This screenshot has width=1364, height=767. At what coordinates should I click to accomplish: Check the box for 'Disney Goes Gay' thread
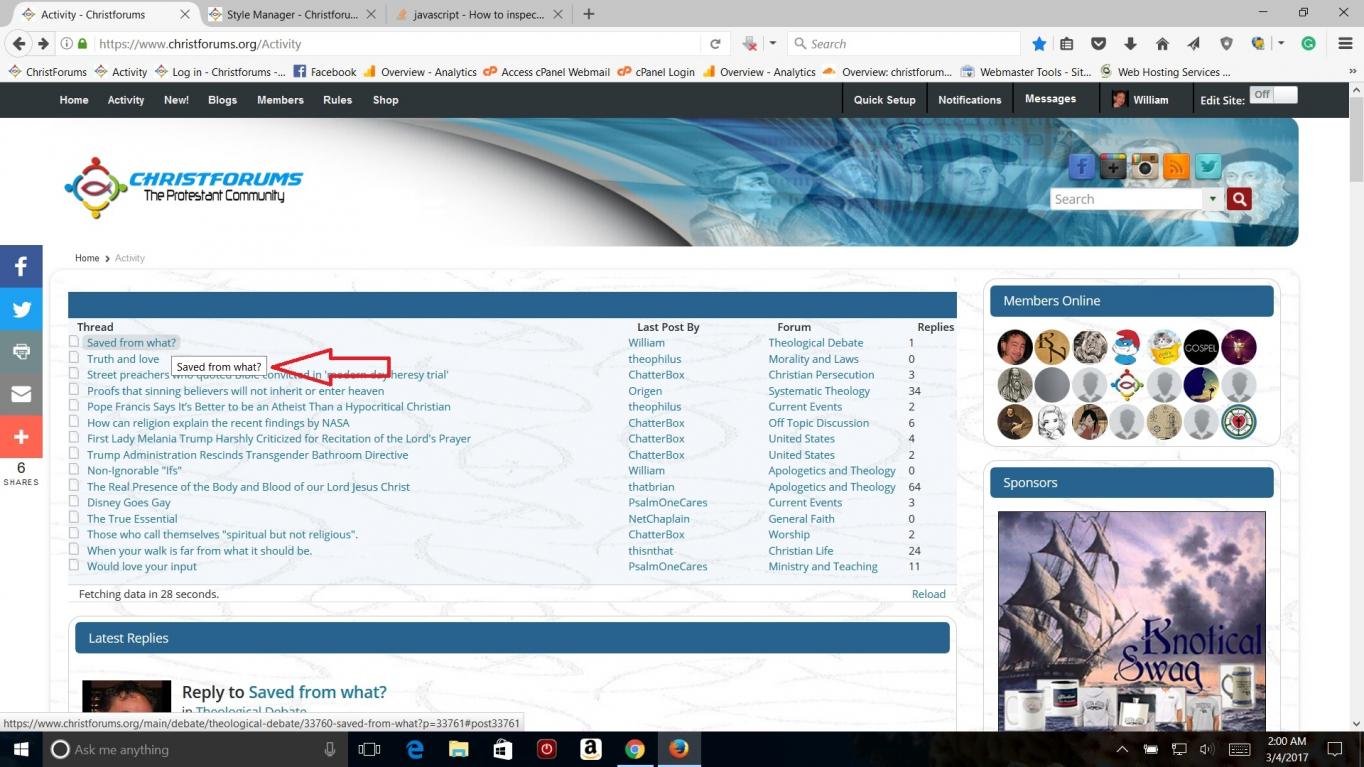click(74, 502)
